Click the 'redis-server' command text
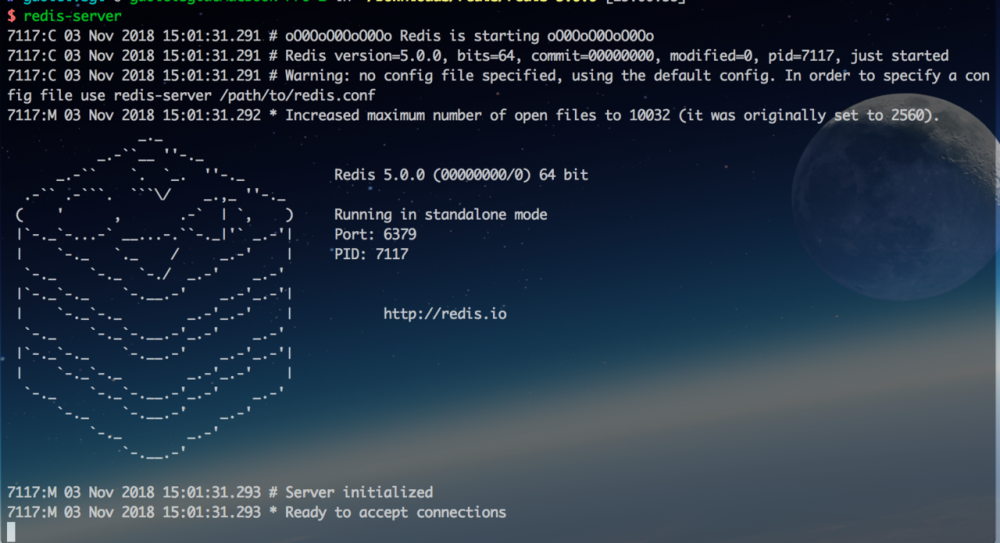 click(72, 15)
